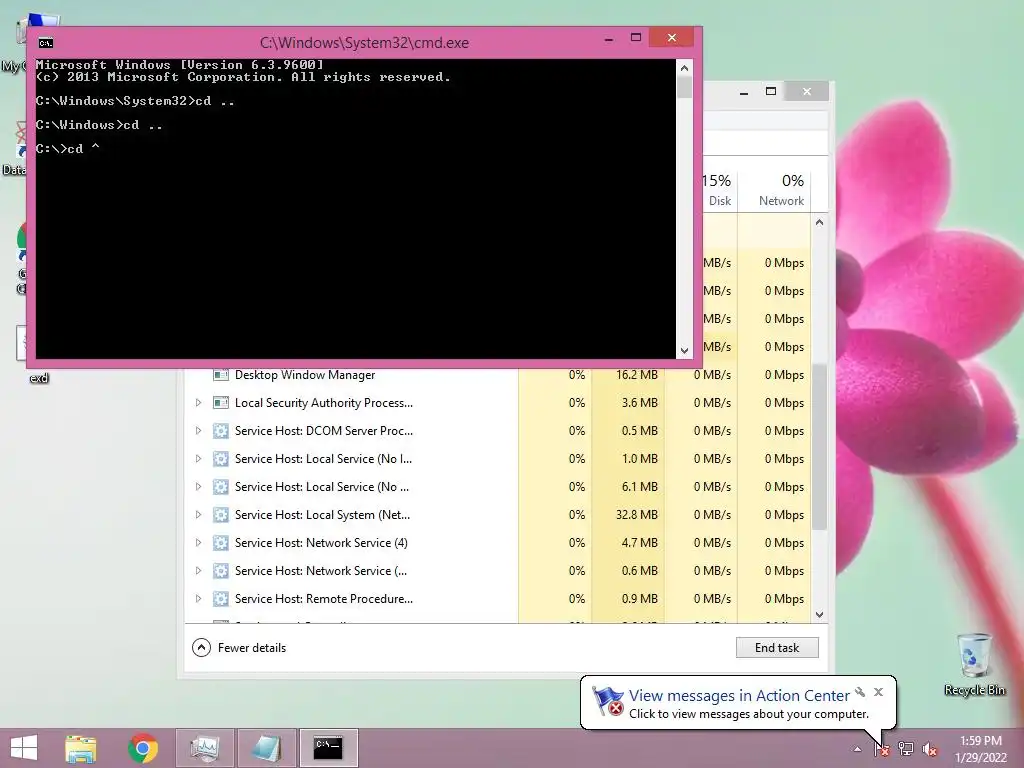Screen dimensions: 1024x768
Task: Click the Task Manager vertical scrollbar thumb
Action: point(820,447)
